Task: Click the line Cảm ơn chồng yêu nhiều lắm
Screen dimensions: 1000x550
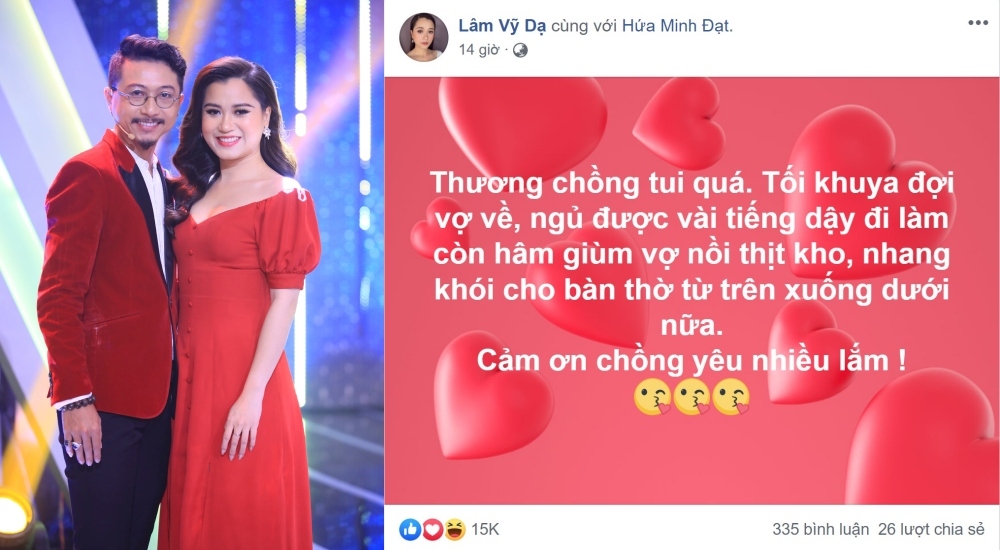Action: pyautogui.click(x=691, y=361)
